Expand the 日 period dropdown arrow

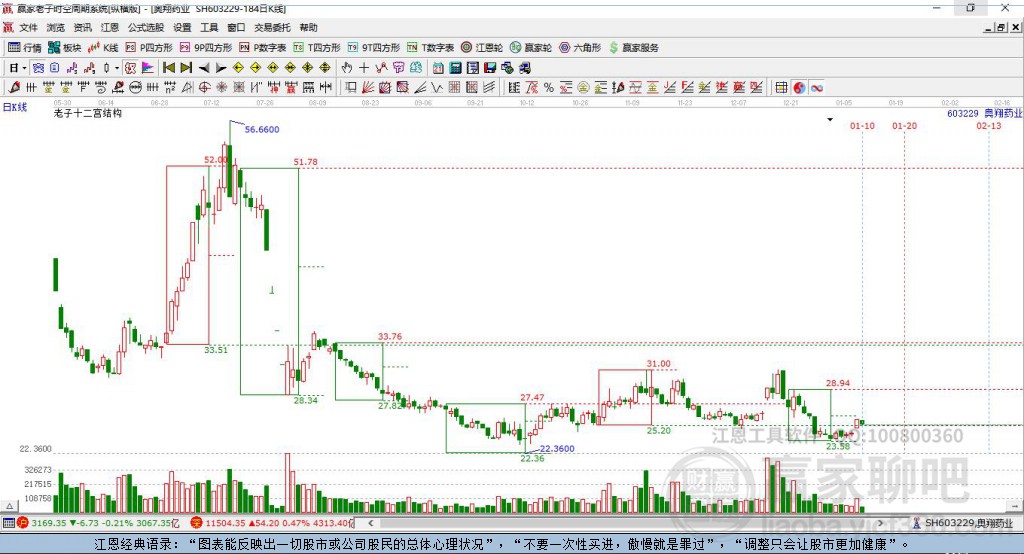coord(25,68)
